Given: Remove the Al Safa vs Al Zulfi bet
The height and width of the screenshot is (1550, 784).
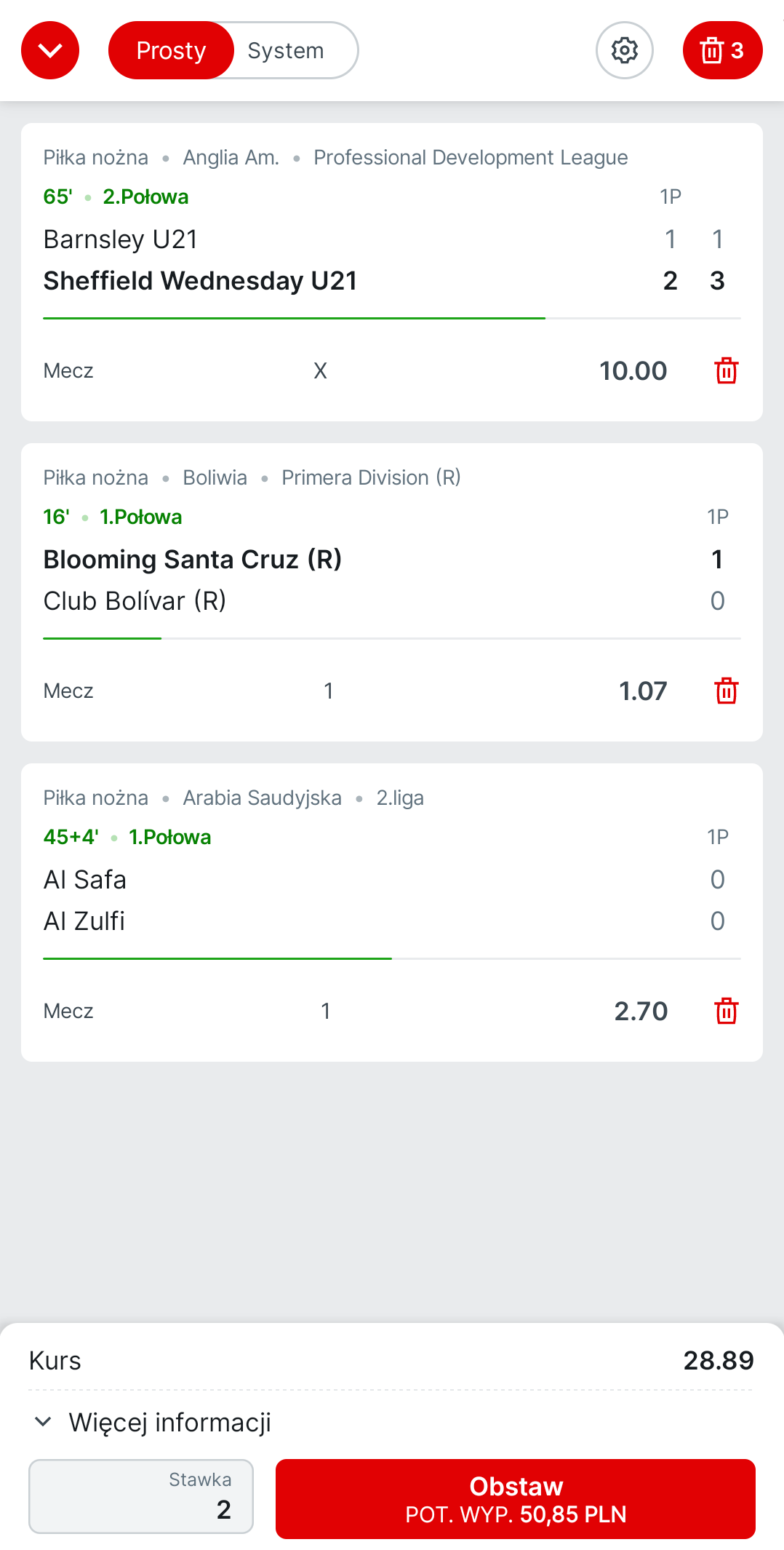Looking at the screenshot, I should pyautogui.click(x=727, y=1011).
